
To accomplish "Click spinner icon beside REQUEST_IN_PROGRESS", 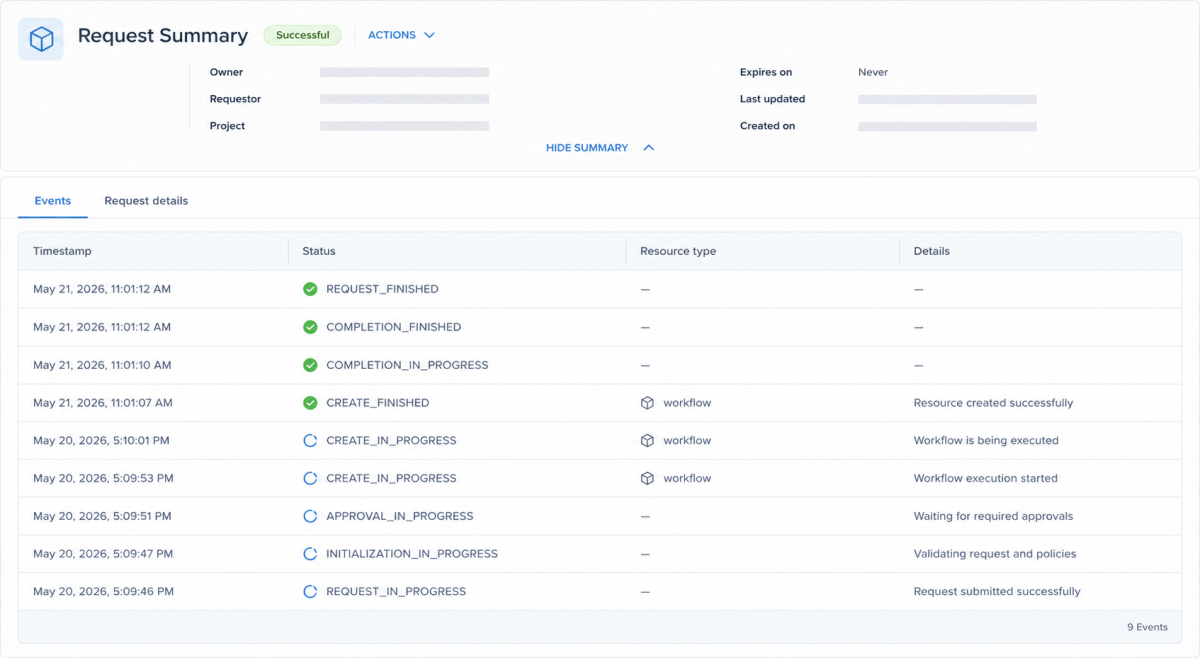I will (x=310, y=592).
